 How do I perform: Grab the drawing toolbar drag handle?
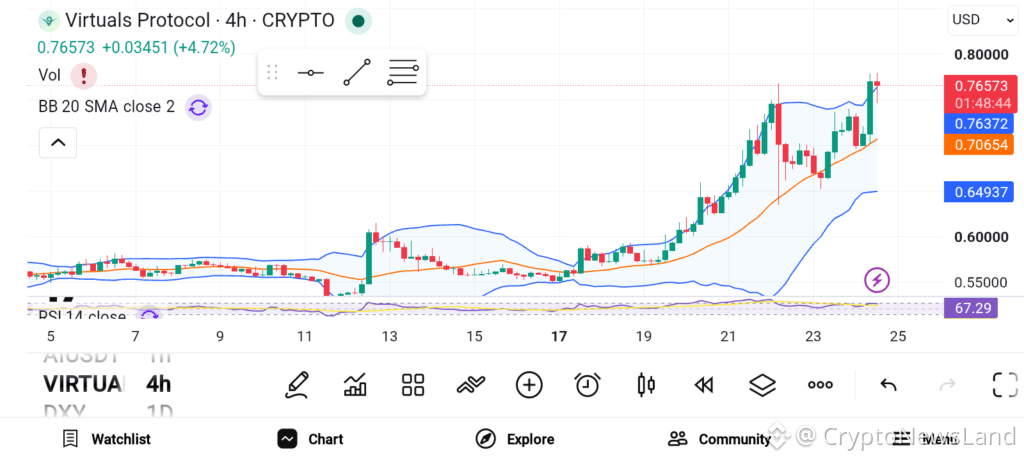click(x=272, y=72)
